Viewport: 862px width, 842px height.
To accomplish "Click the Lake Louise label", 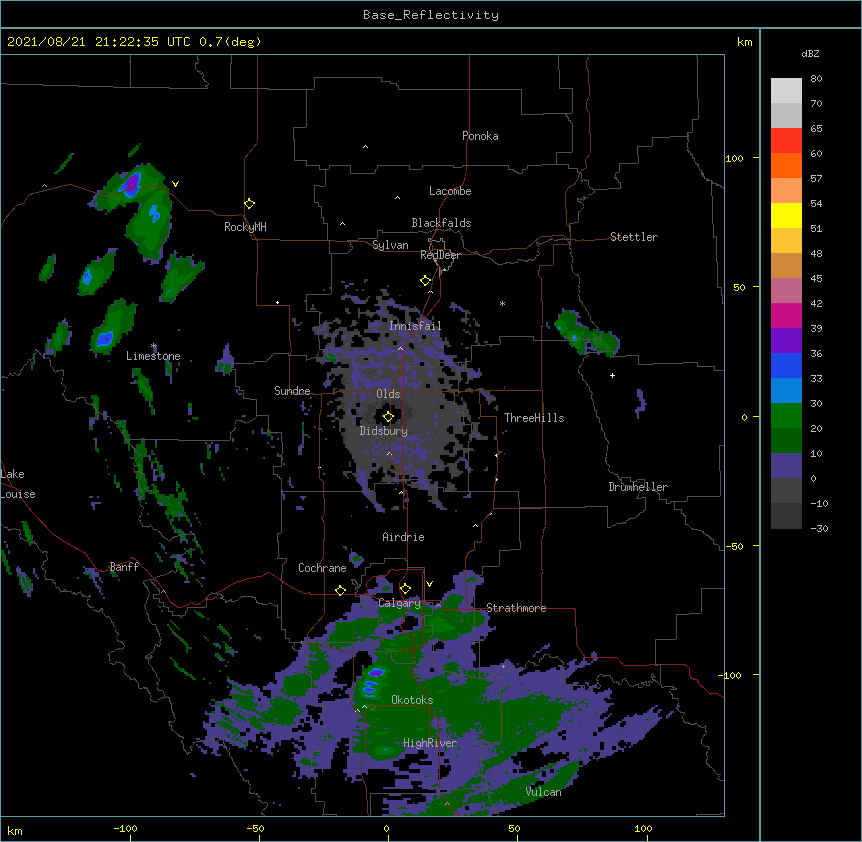I will pos(18,484).
